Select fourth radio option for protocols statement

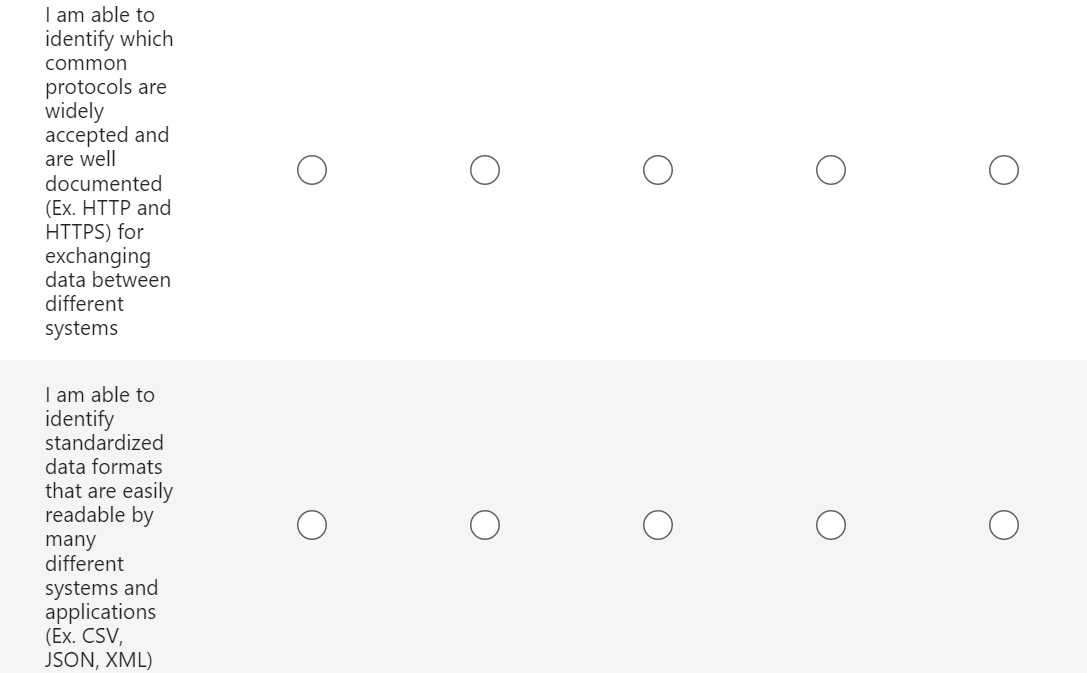coord(831,171)
